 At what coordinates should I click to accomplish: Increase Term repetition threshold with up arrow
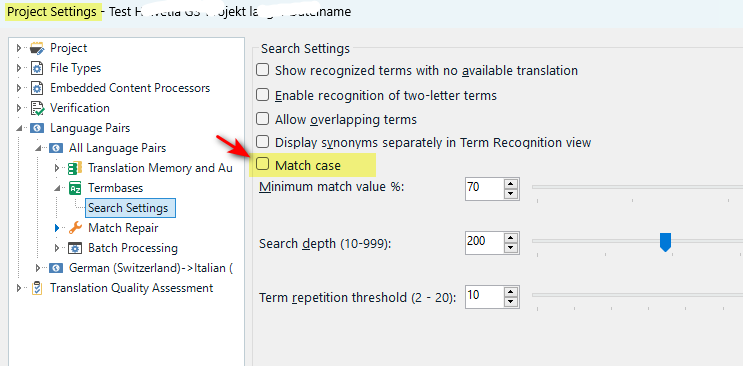(x=510, y=292)
